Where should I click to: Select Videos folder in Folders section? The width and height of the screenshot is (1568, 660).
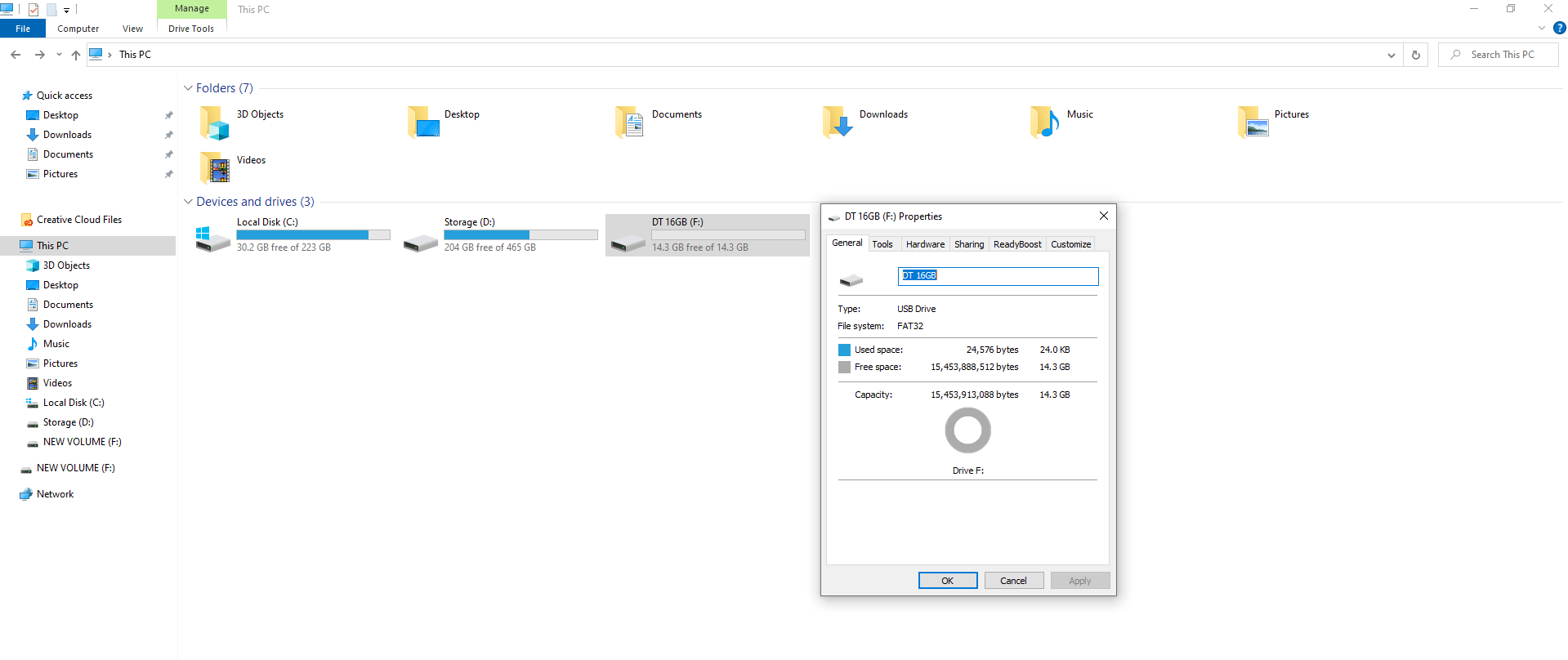coord(233,167)
